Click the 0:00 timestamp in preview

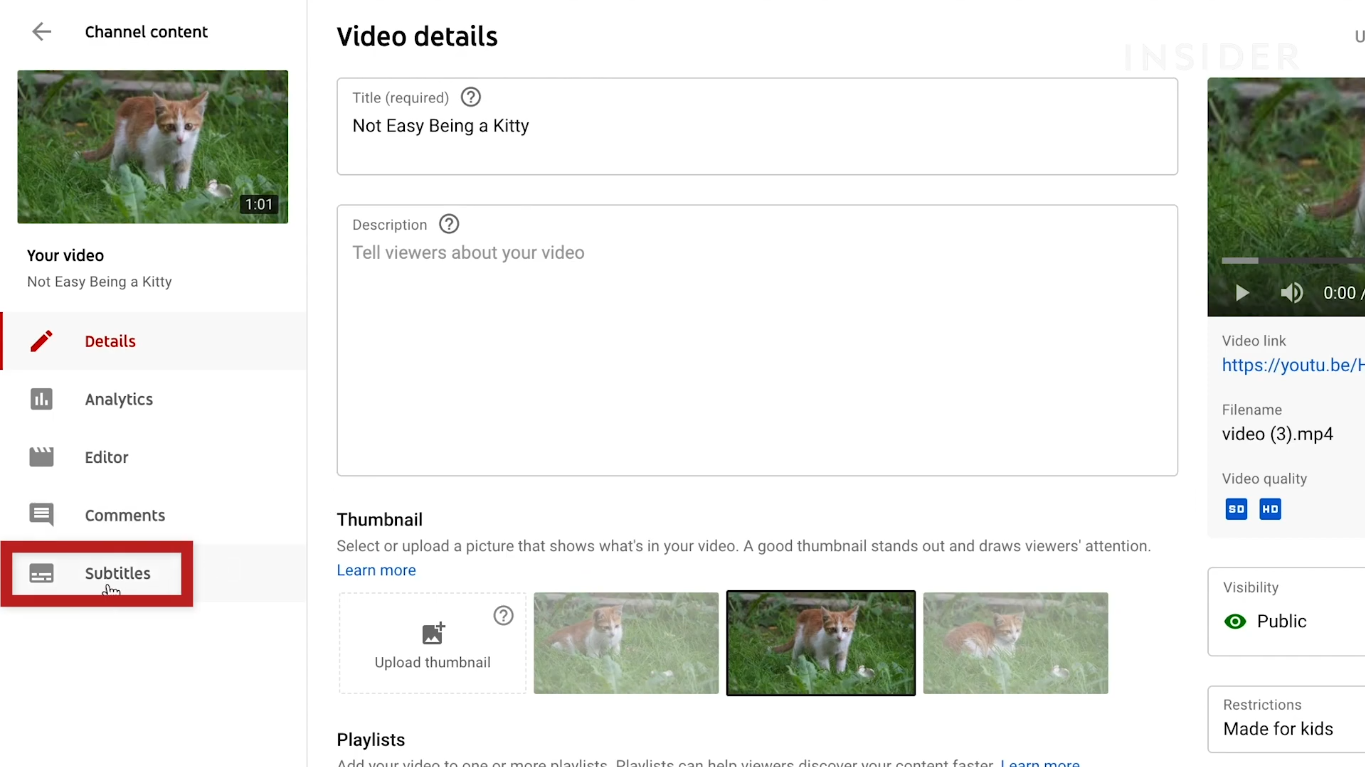pos(1339,293)
